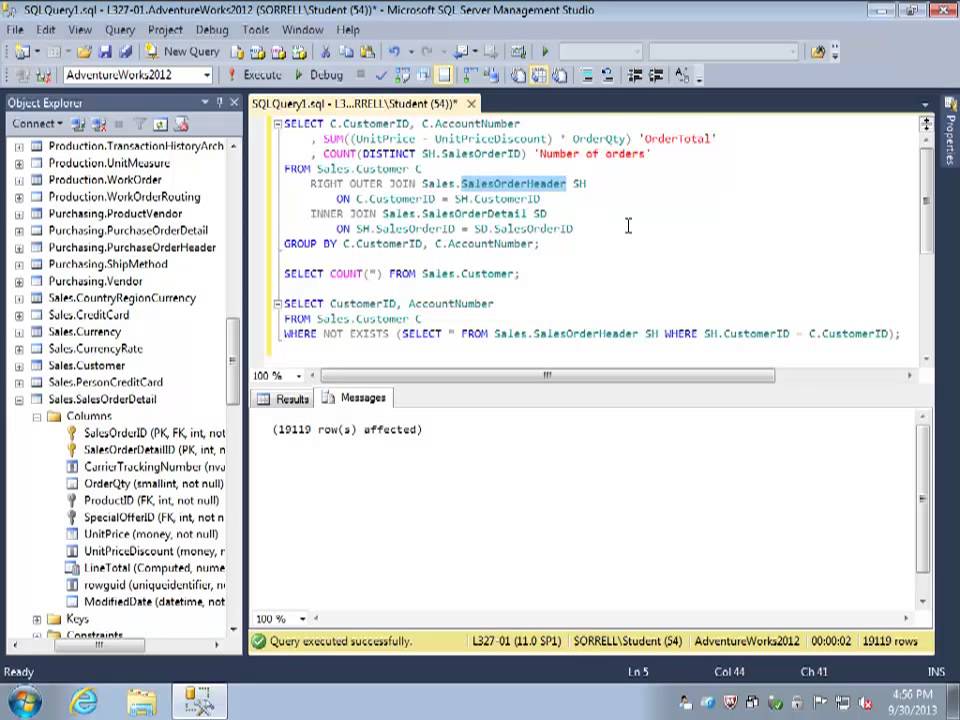
Task: Click the Debug button
Action: [319, 75]
